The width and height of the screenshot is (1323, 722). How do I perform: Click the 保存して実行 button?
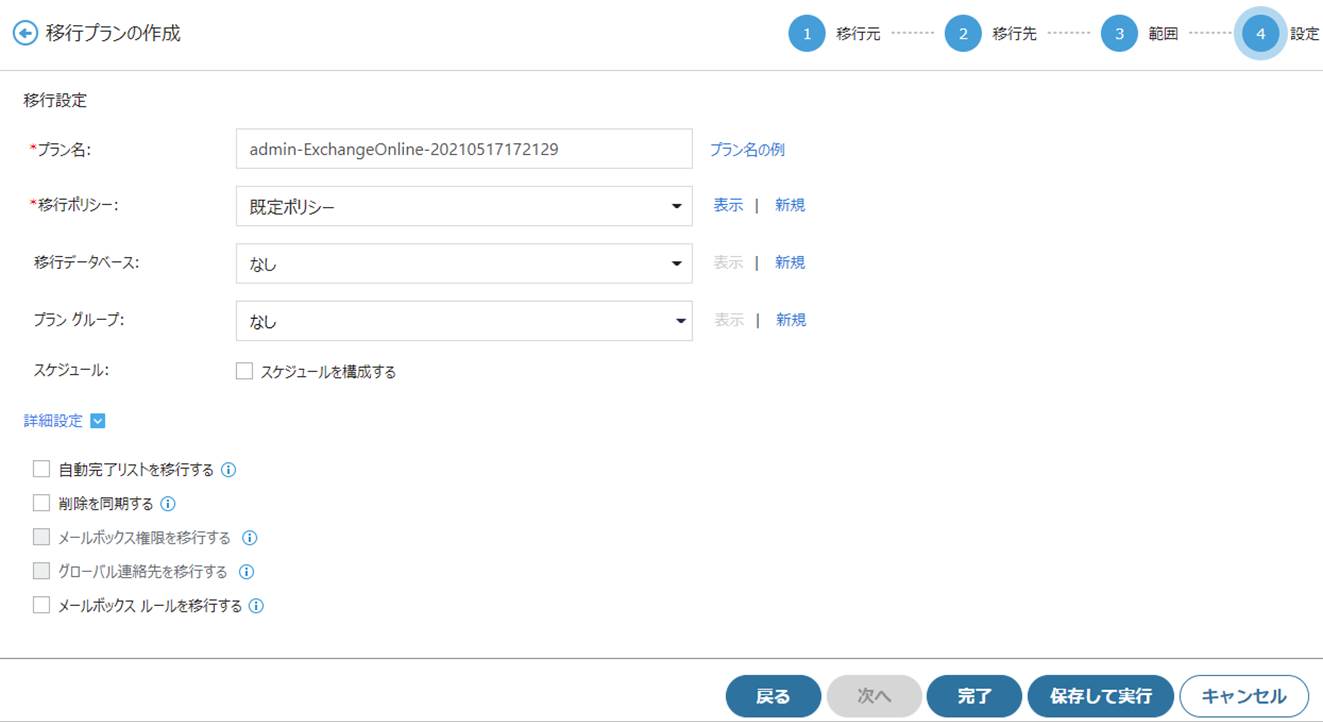pyautogui.click(x=1101, y=696)
